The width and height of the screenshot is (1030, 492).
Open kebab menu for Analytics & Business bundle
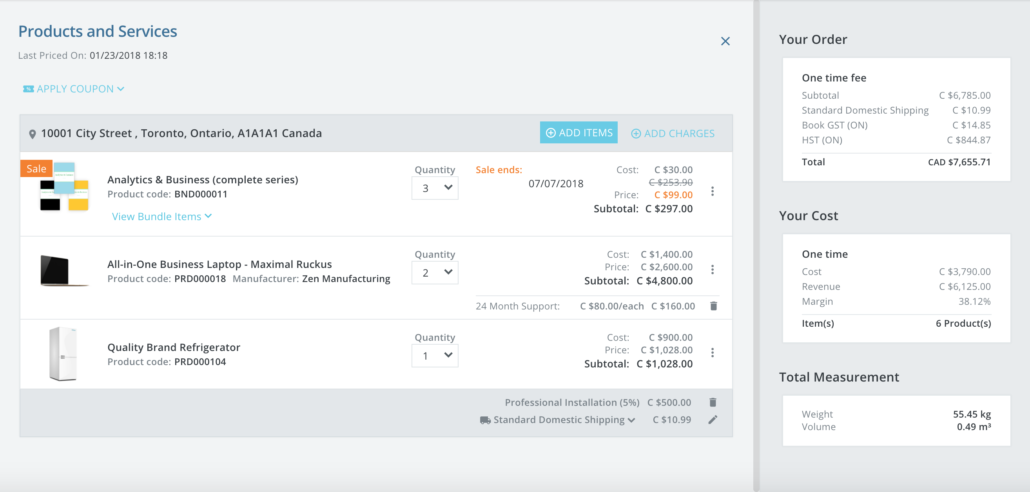[x=712, y=191]
